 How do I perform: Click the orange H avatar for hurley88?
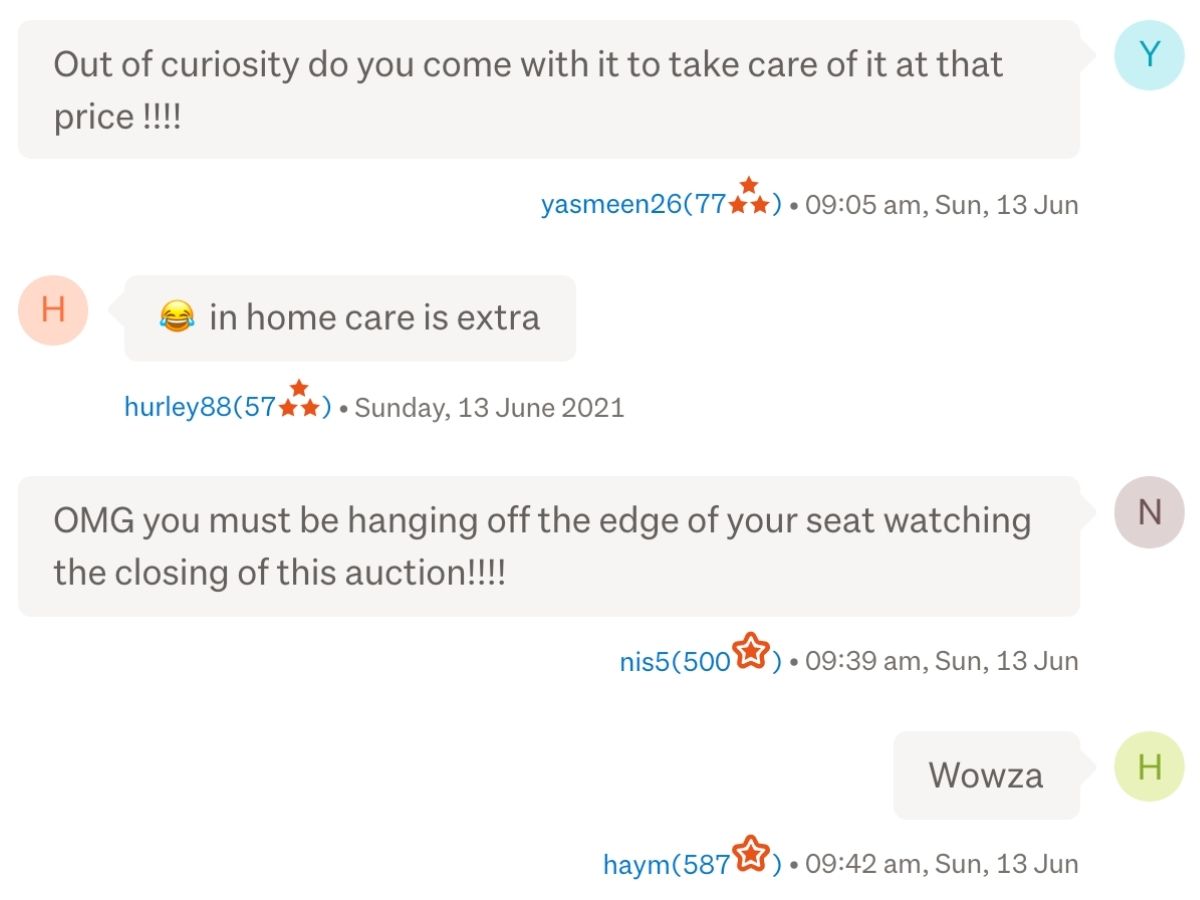(x=54, y=310)
